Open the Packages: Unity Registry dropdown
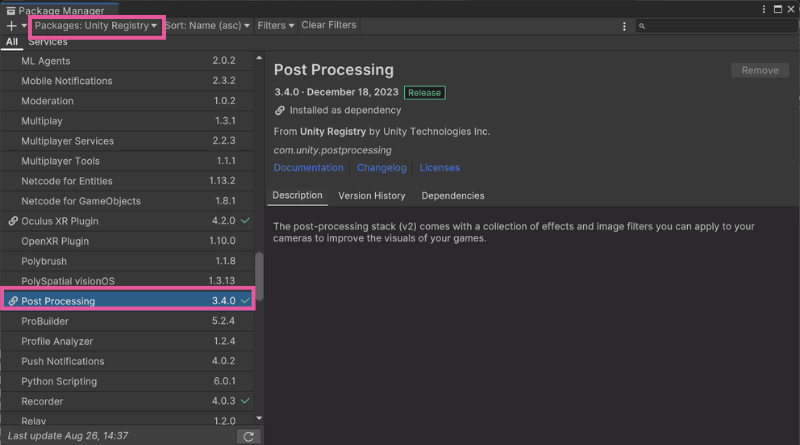Screen dimensions: 800x445 point(95,26)
